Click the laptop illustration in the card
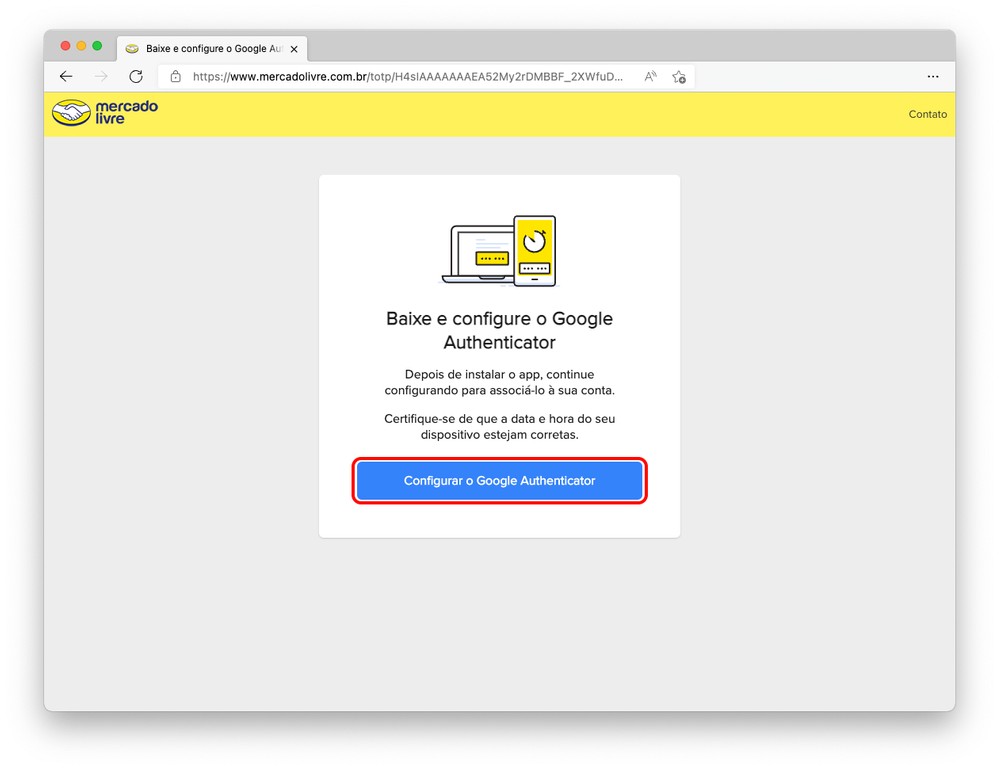The width and height of the screenshot is (1000, 770). click(477, 256)
